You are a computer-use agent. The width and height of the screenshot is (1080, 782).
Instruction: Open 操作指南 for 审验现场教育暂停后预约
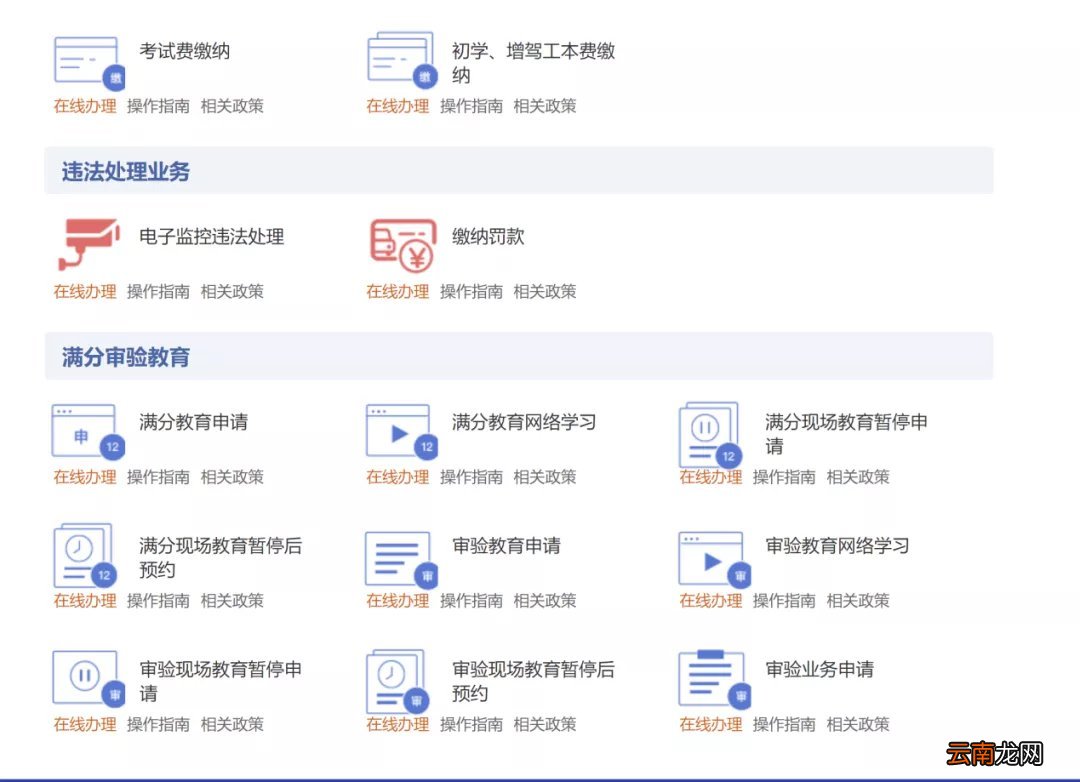pos(471,724)
